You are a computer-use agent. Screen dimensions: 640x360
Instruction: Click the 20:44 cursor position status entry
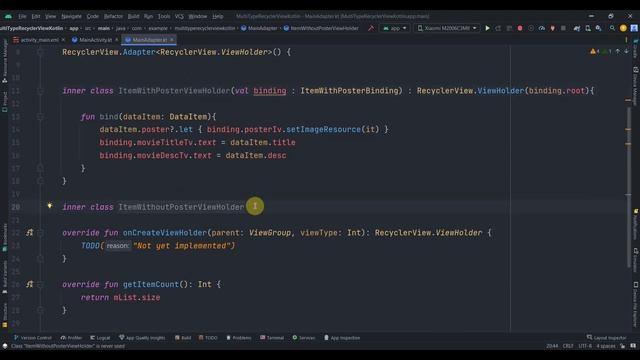click(x=552, y=346)
